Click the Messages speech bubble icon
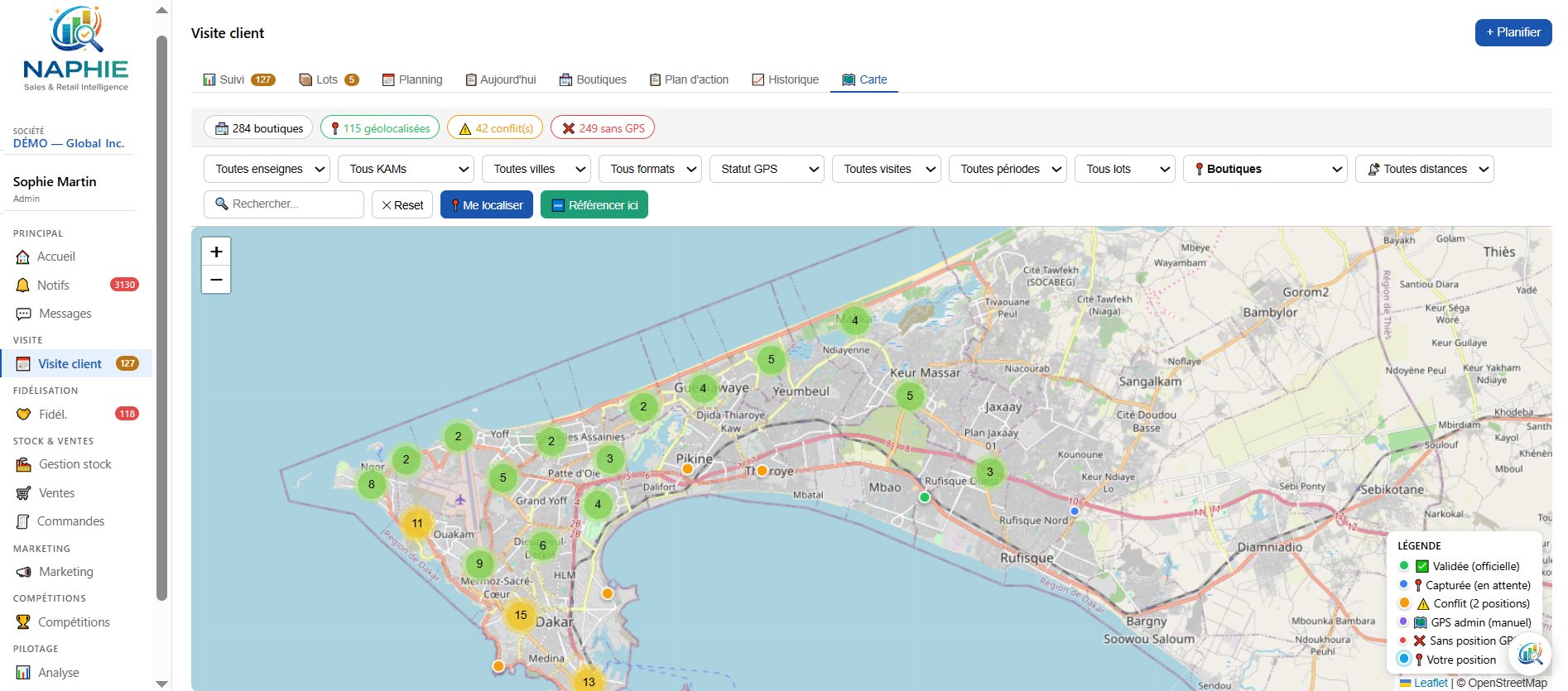1568x691 pixels. point(23,314)
